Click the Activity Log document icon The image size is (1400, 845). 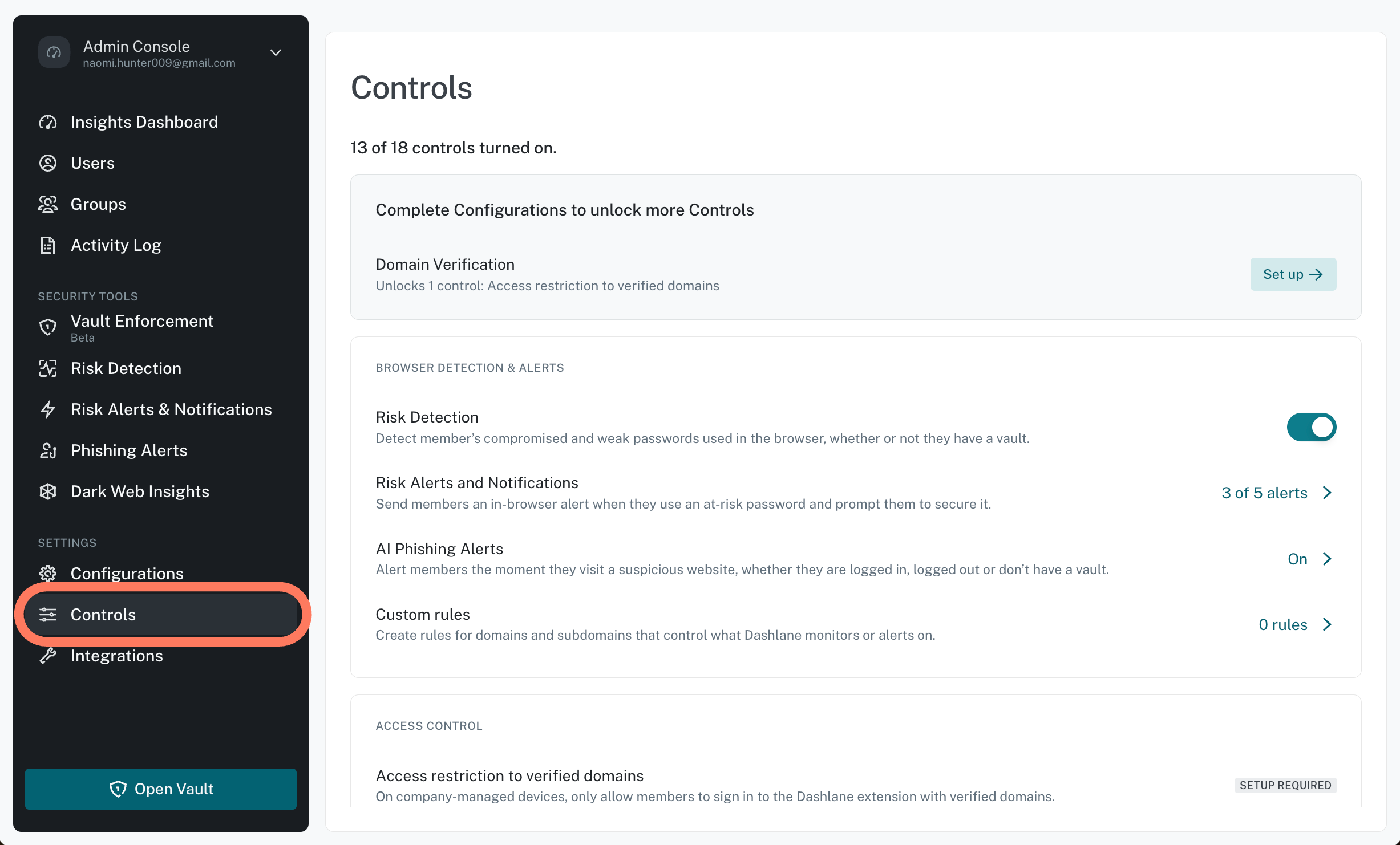point(48,245)
